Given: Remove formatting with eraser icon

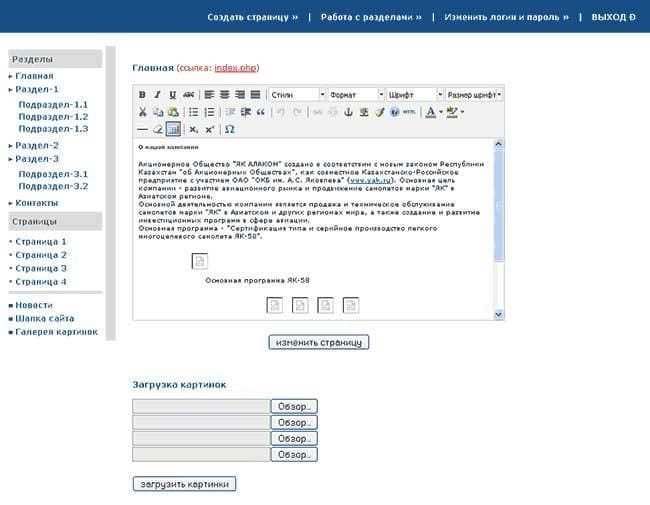Looking at the screenshot, I should 158,129.
